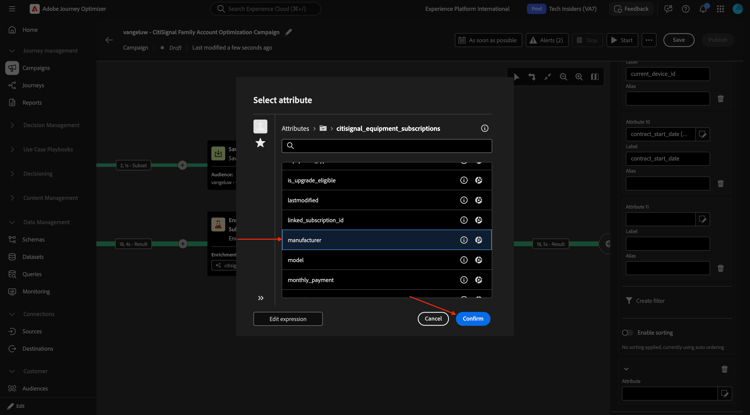
Task: Expand the Decisioning section
Action: [x=13, y=174]
